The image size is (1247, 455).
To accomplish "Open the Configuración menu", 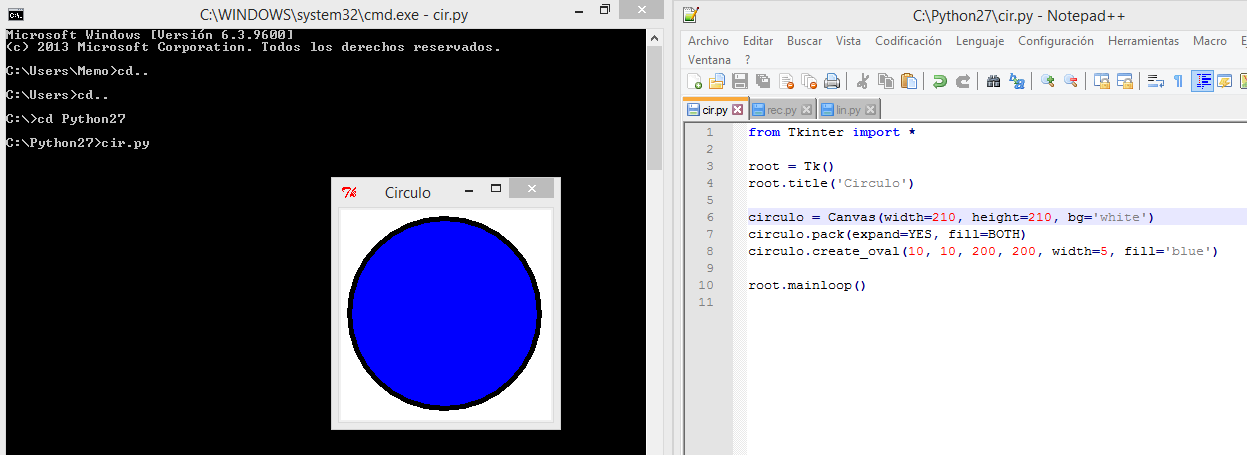I will tap(1056, 41).
